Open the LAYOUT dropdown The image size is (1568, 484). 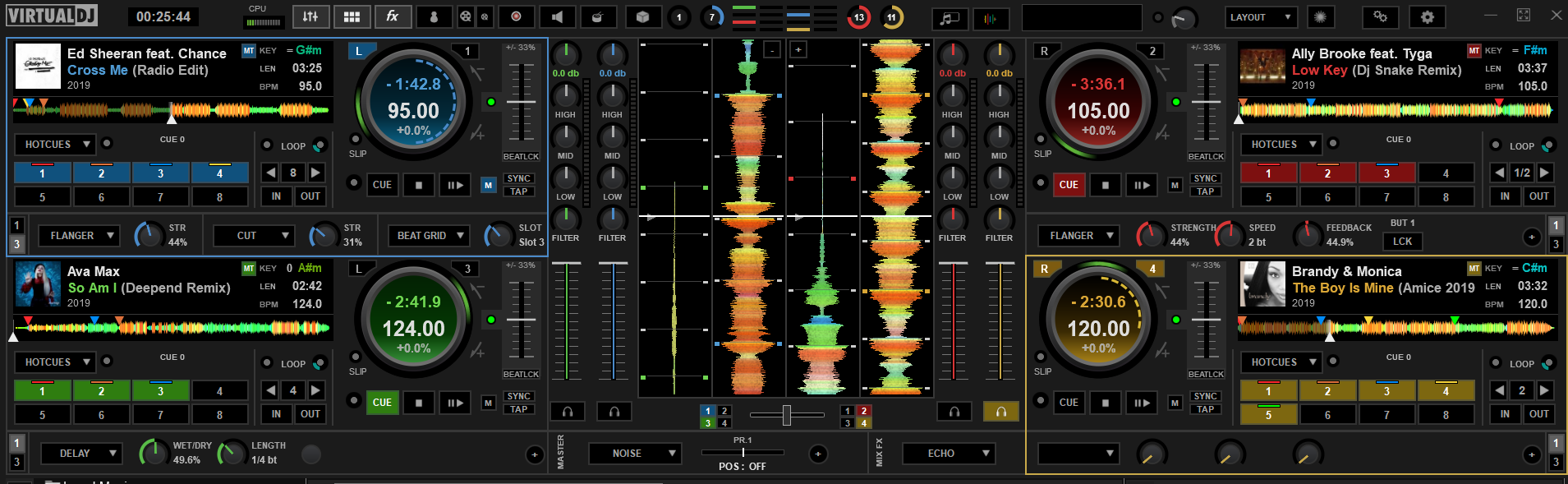pyautogui.click(x=1261, y=17)
